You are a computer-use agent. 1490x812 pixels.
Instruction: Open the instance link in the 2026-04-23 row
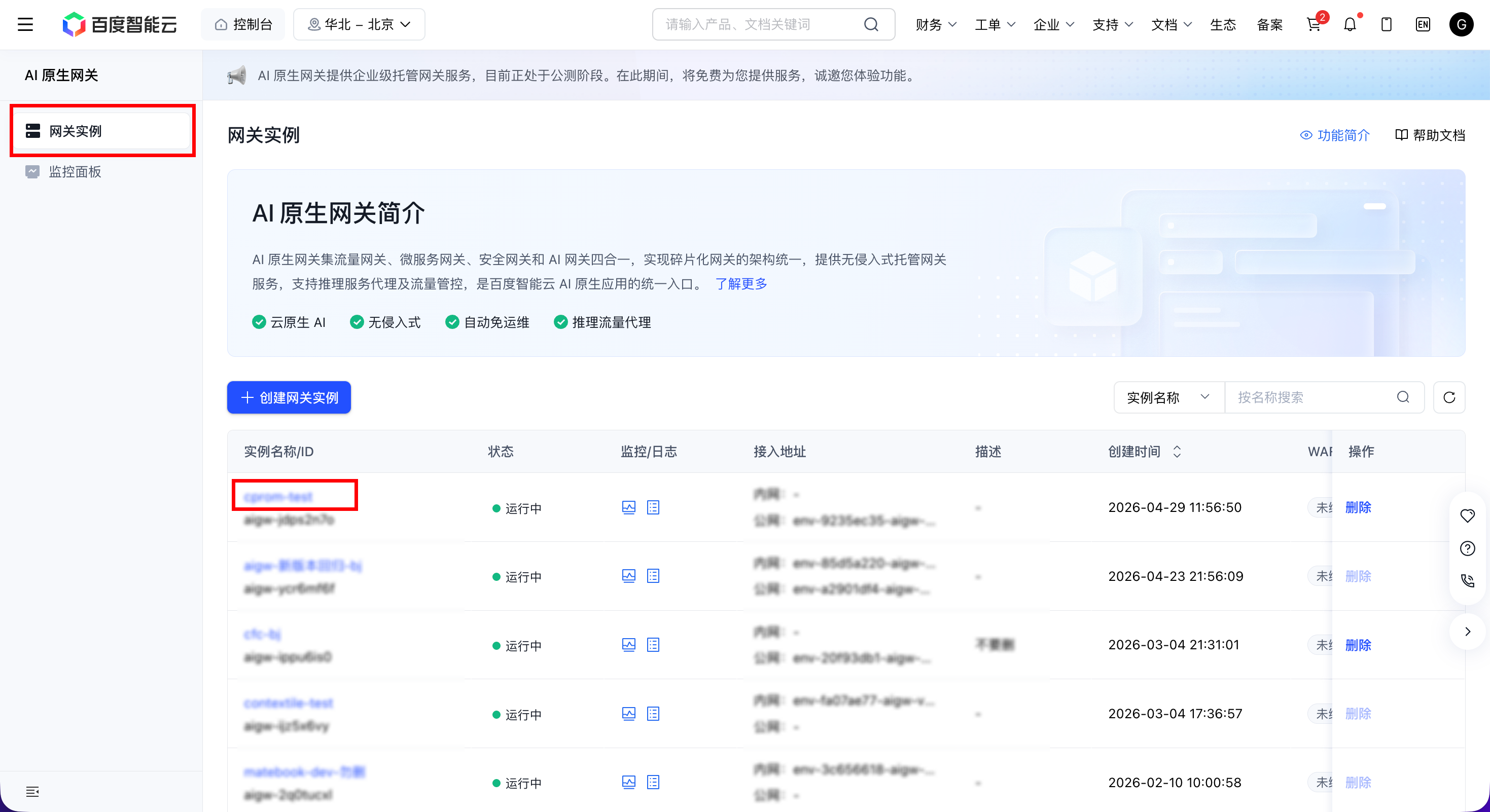[x=302, y=565]
